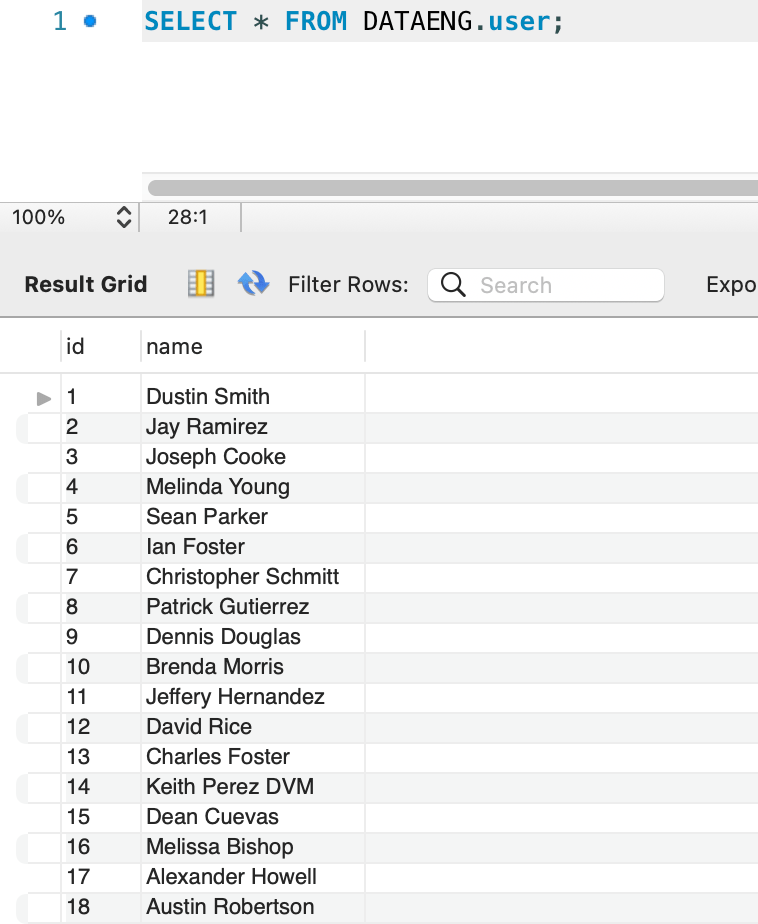Select the Dustin Smith name cell
The image size is (758, 924).
pyautogui.click(x=208, y=397)
